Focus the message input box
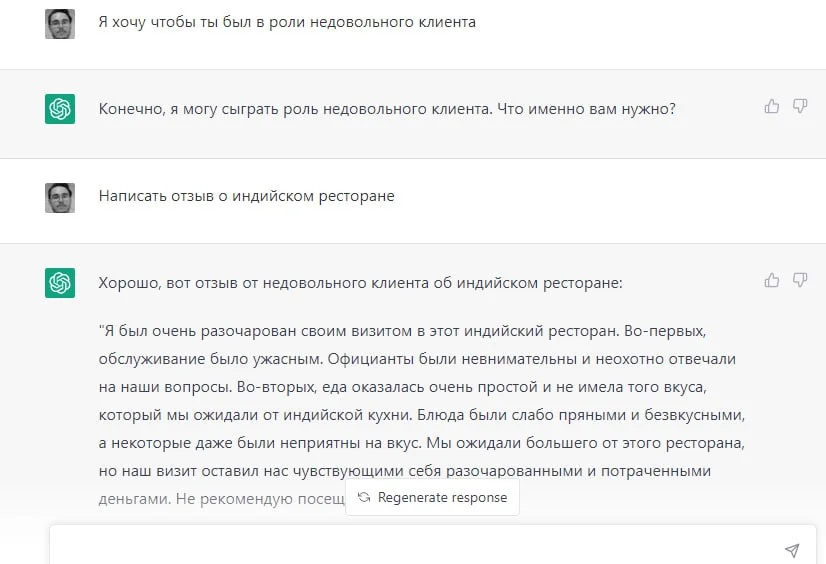The width and height of the screenshot is (826, 564). [400, 549]
